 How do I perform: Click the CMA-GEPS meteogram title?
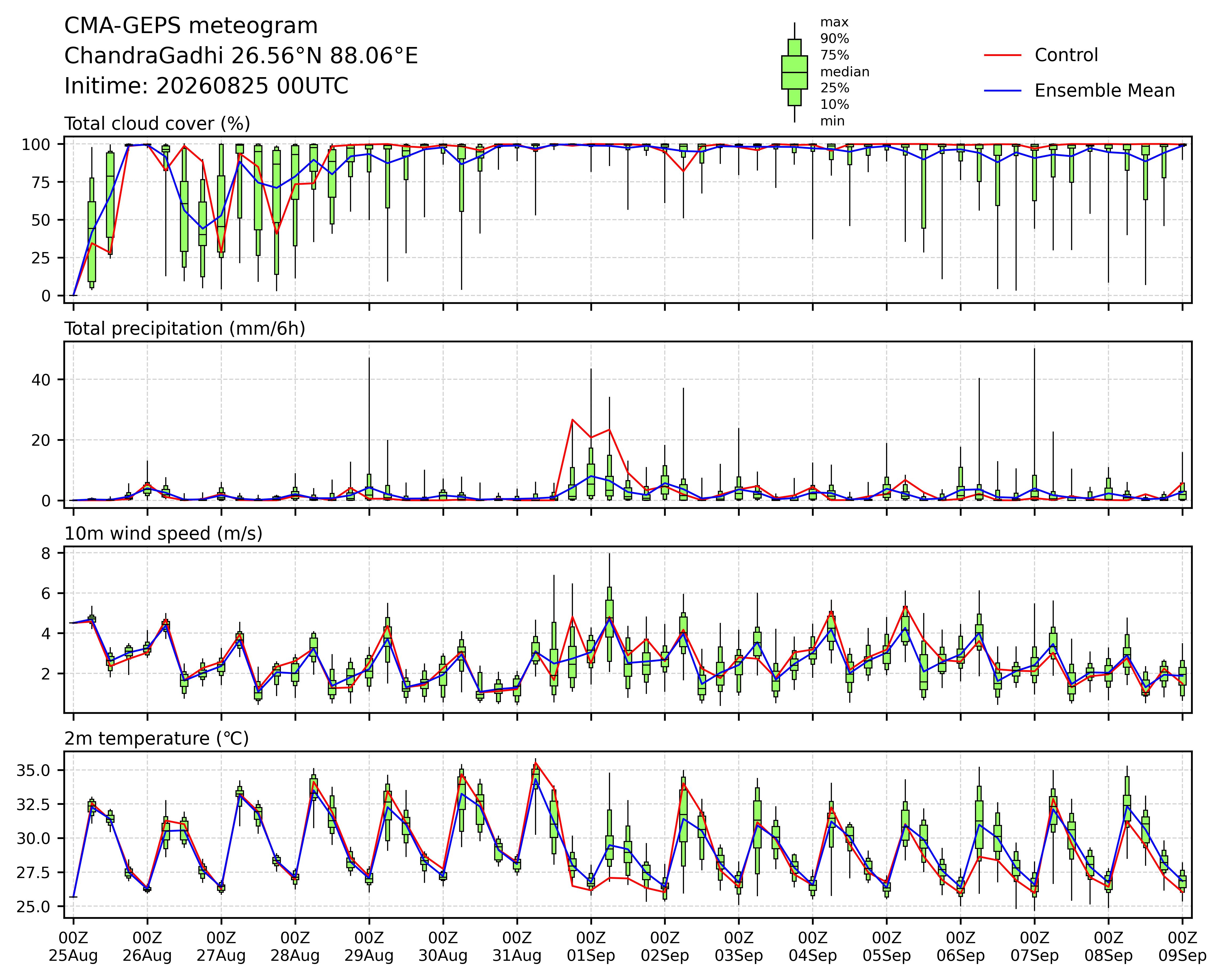pos(191,26)
